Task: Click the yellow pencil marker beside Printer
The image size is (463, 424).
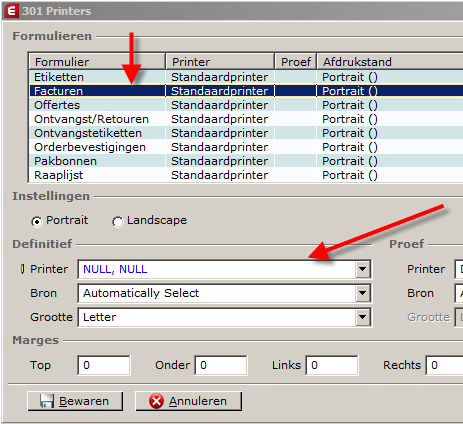Action: pyautogui.click(x=22, y=269)
